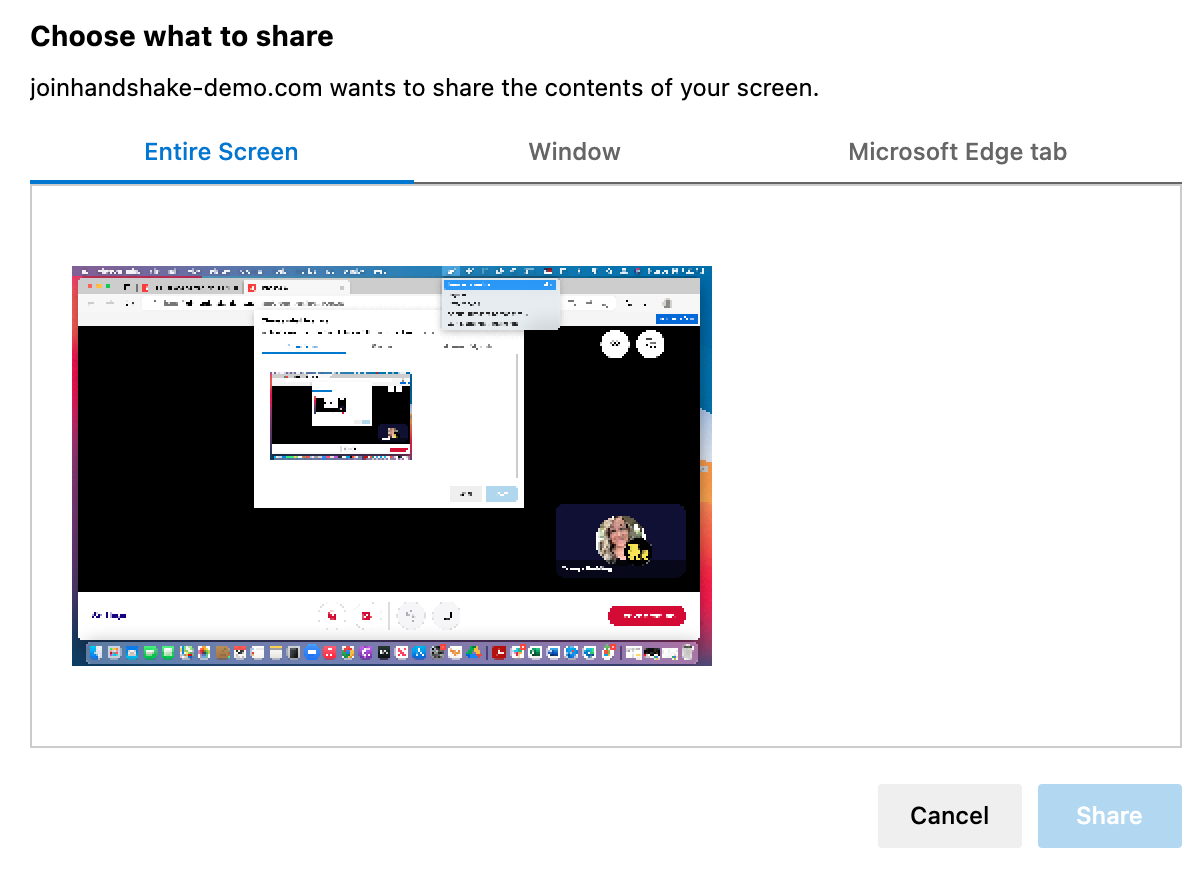Viewport: 1204px width, 874px height.
Task: Click the participant video thumbnail
Action: 620,540
